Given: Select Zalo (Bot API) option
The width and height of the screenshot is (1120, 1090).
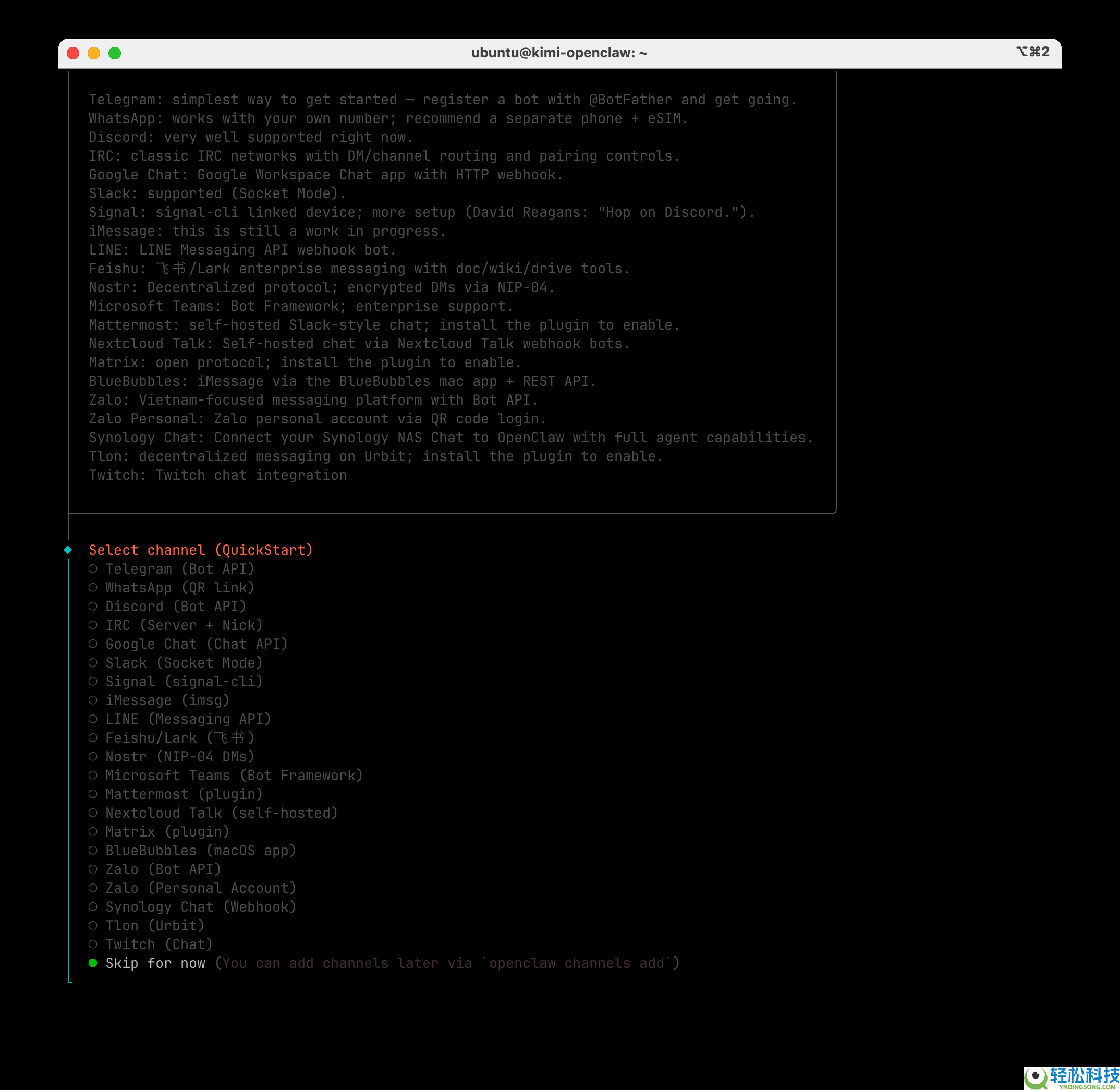Looking at the screenshot, I should point(155,869).
